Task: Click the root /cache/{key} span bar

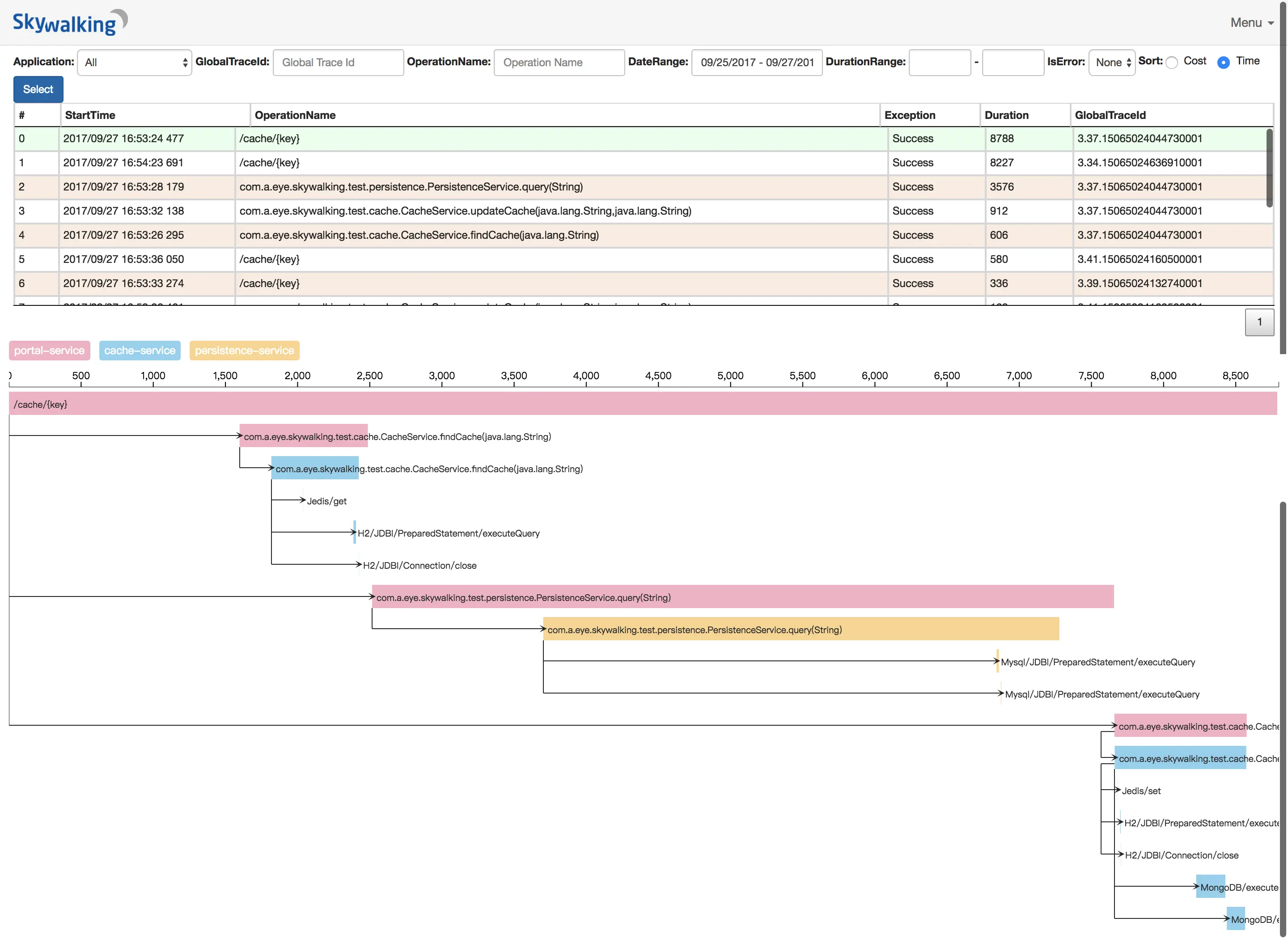Action: pyautogui.click(x=642, y=404)
